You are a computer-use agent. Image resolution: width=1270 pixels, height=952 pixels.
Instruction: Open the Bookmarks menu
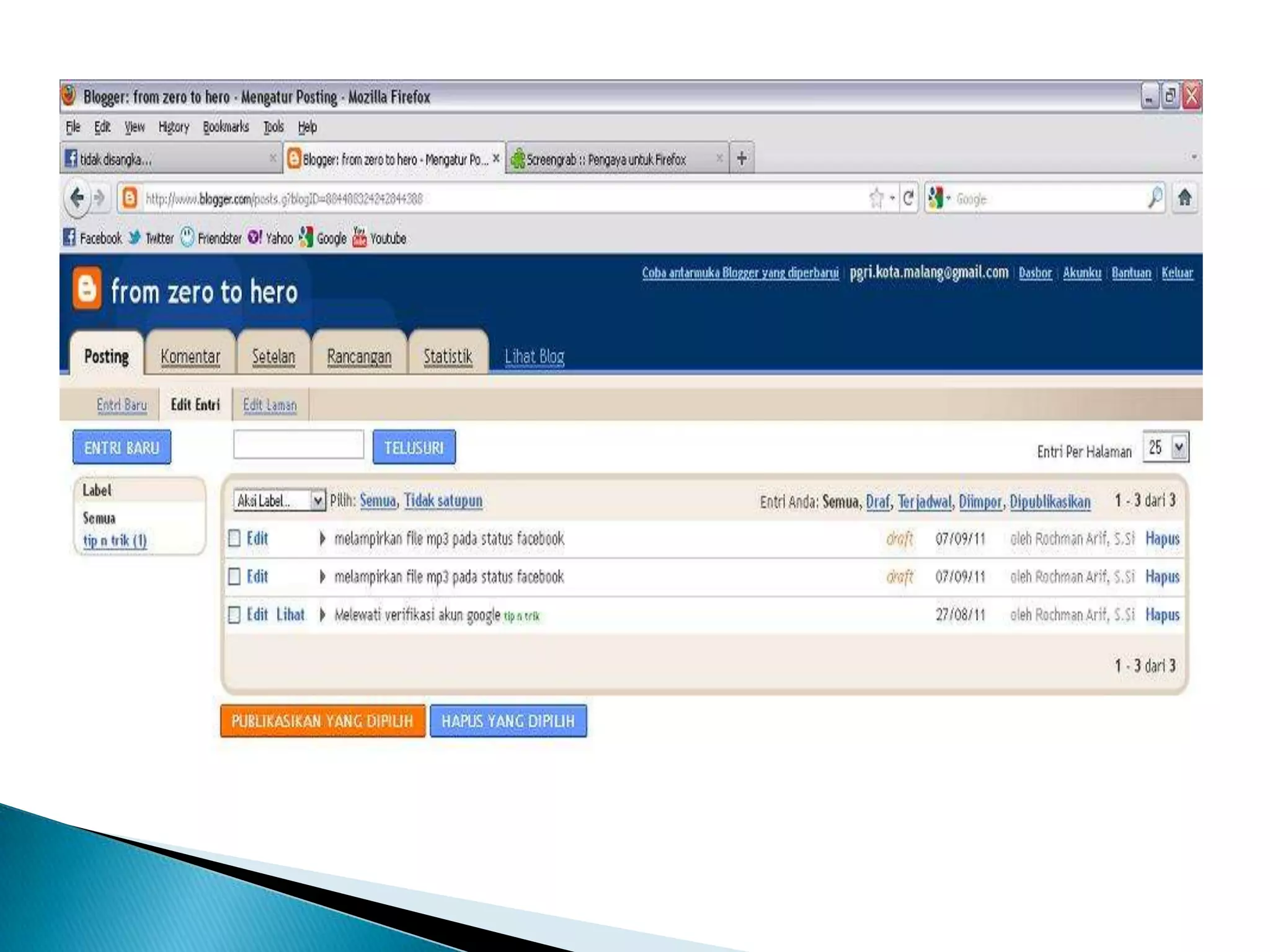point(226,127)
